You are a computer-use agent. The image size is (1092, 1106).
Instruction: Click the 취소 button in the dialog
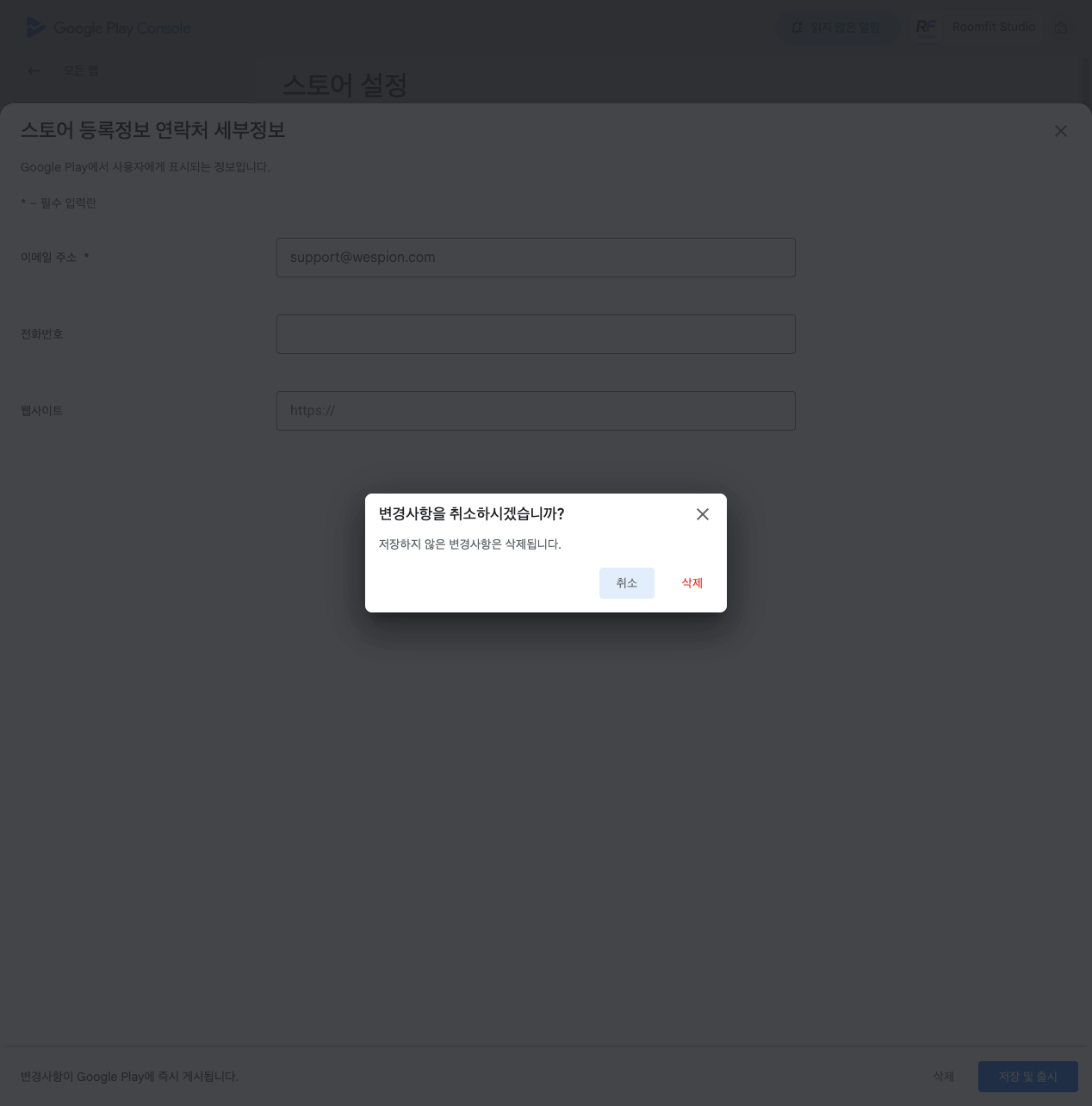click(626, 583)
